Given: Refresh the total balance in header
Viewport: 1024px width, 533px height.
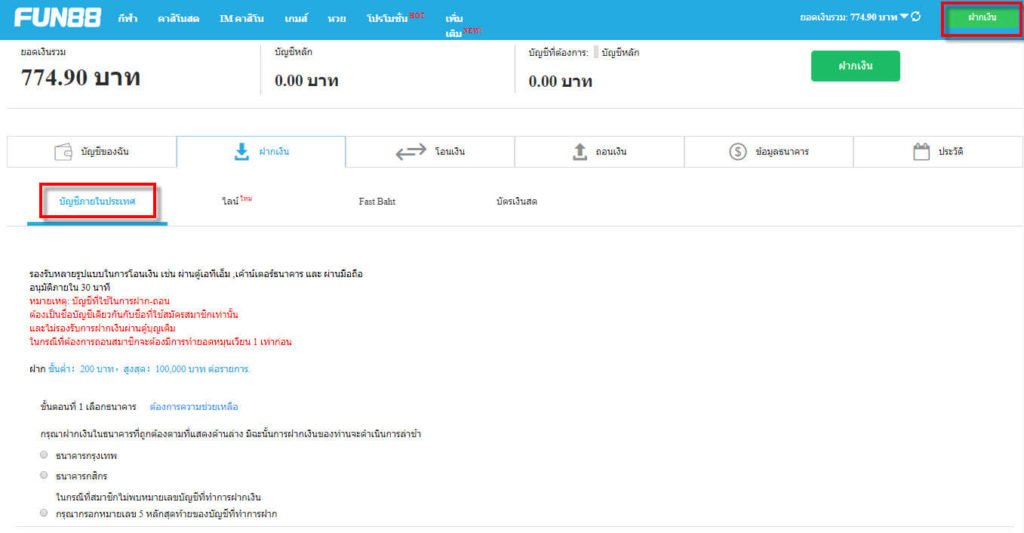Looking at the screenshot, I should tap(916, 17).
